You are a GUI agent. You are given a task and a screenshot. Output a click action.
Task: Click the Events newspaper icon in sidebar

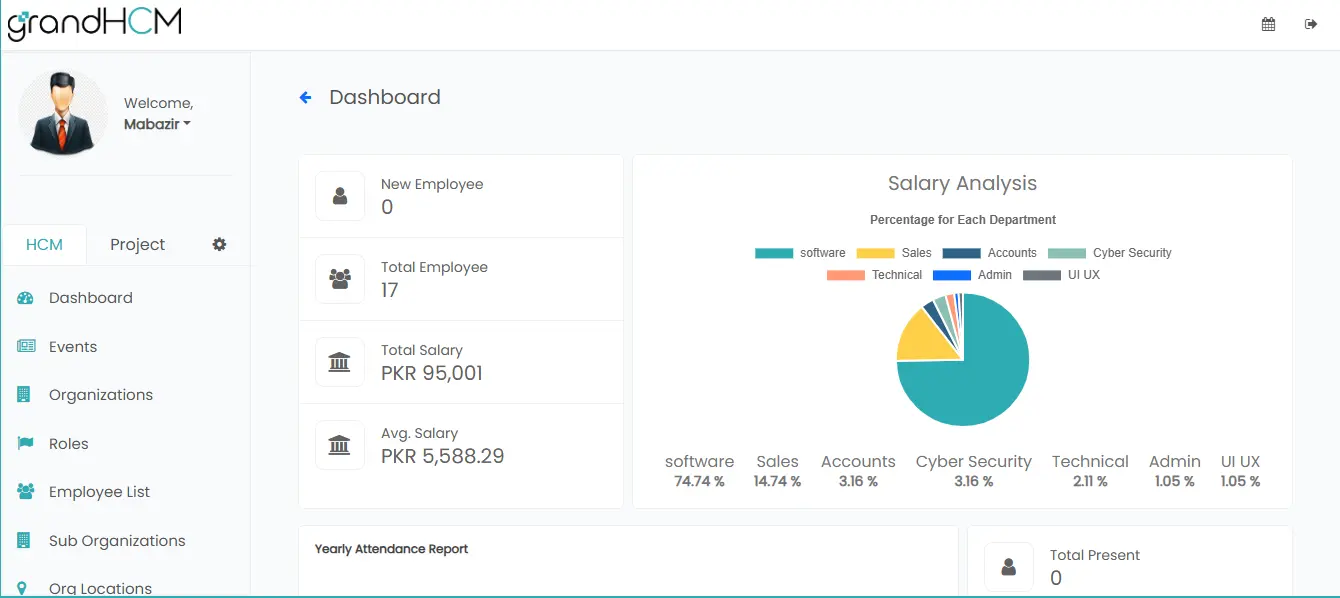pyautogui.click(x=25, y=347)
